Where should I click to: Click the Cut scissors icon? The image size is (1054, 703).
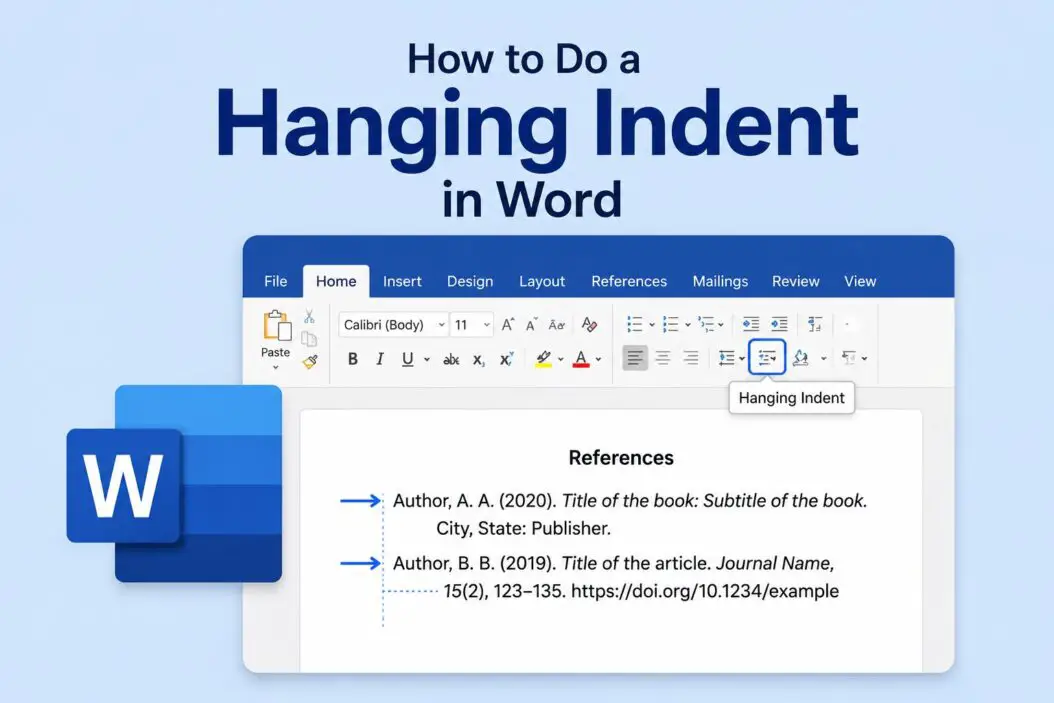click(x=309, y=316)
